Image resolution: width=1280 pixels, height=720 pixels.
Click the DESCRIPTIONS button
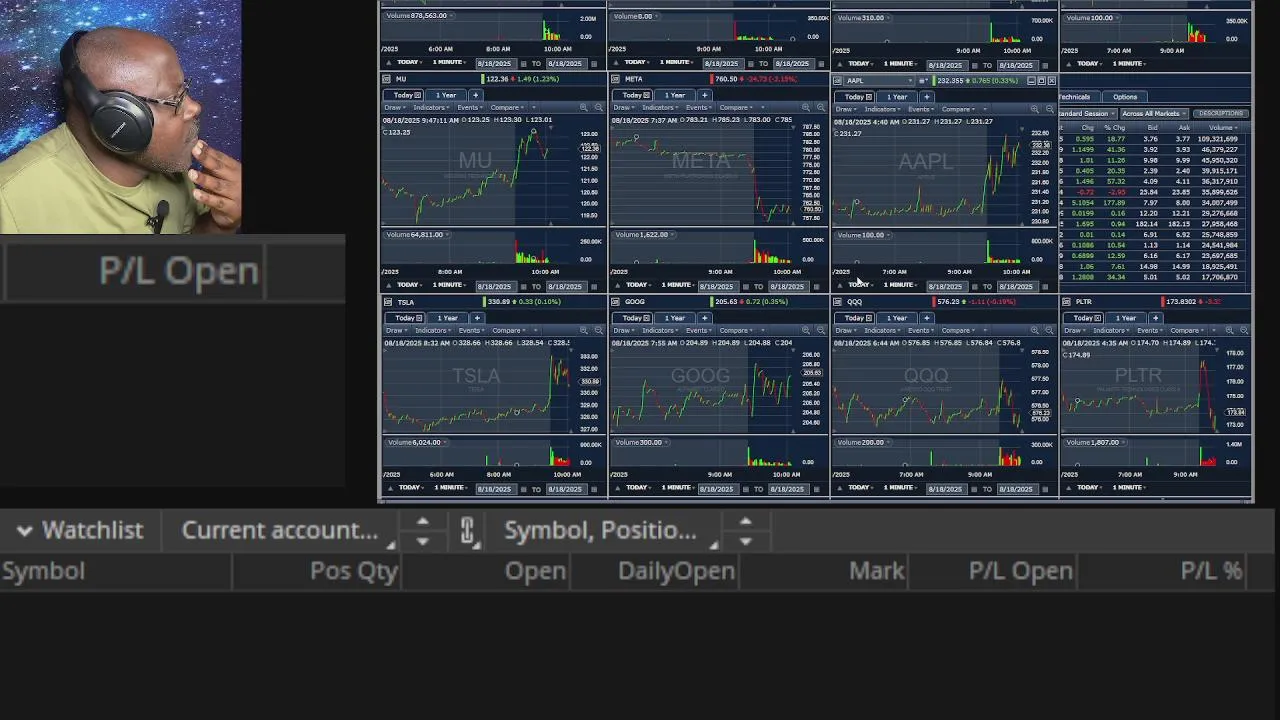pyautogui.click(x=1220, y=113)
